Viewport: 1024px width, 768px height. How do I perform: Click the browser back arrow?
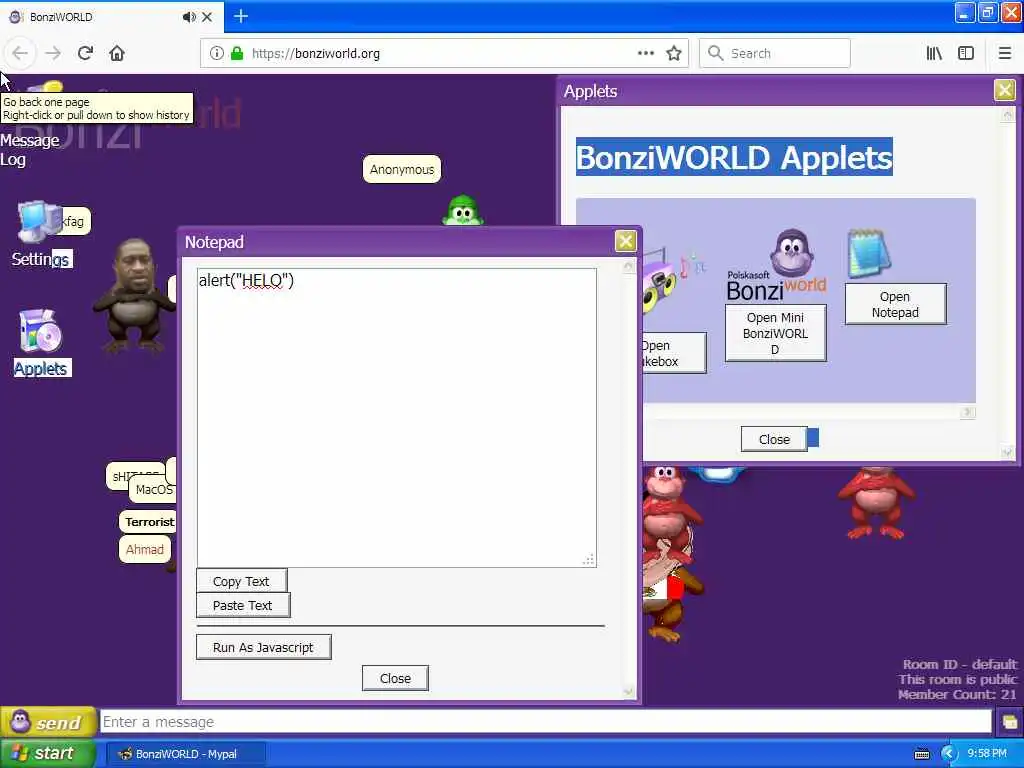(x=20, y=54)
